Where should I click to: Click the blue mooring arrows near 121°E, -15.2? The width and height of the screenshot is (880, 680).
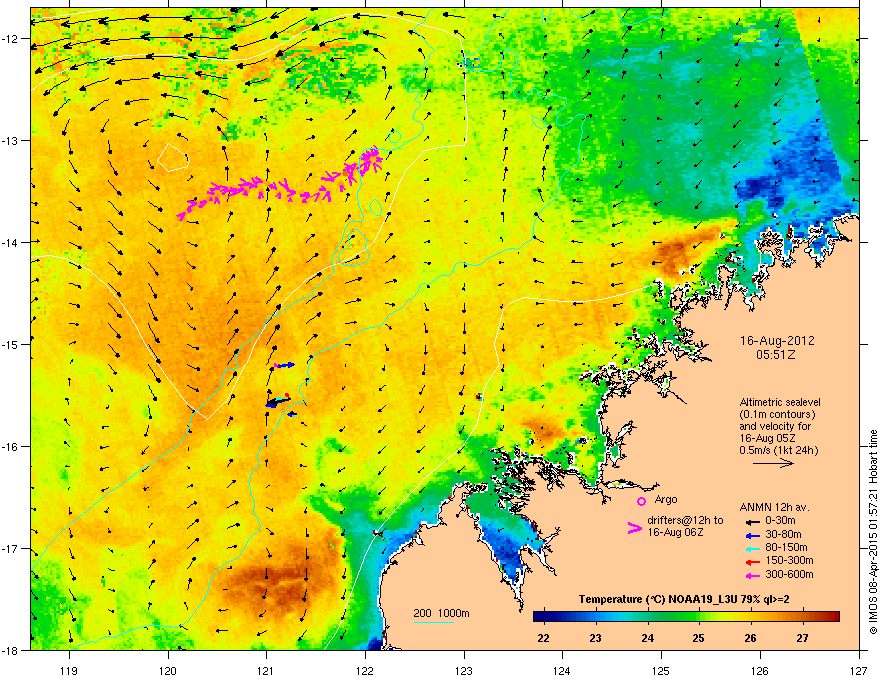(x=284, y=365)
